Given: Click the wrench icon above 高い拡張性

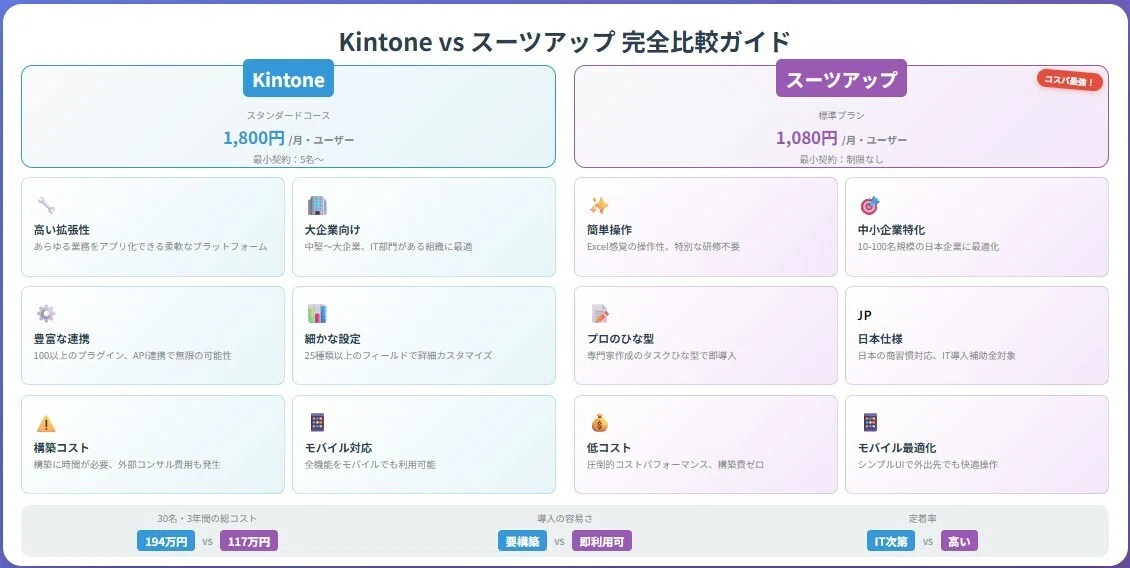Looking at the screenshot, I should (46, 205).
